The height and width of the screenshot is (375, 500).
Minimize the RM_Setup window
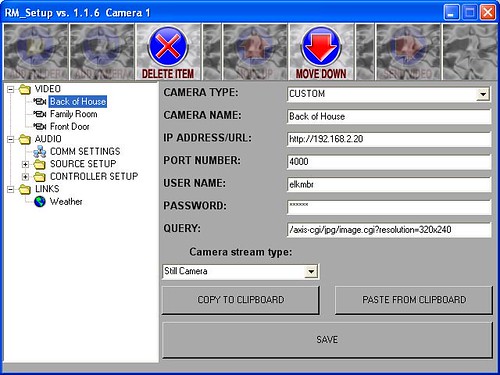(x=451, y=13)
